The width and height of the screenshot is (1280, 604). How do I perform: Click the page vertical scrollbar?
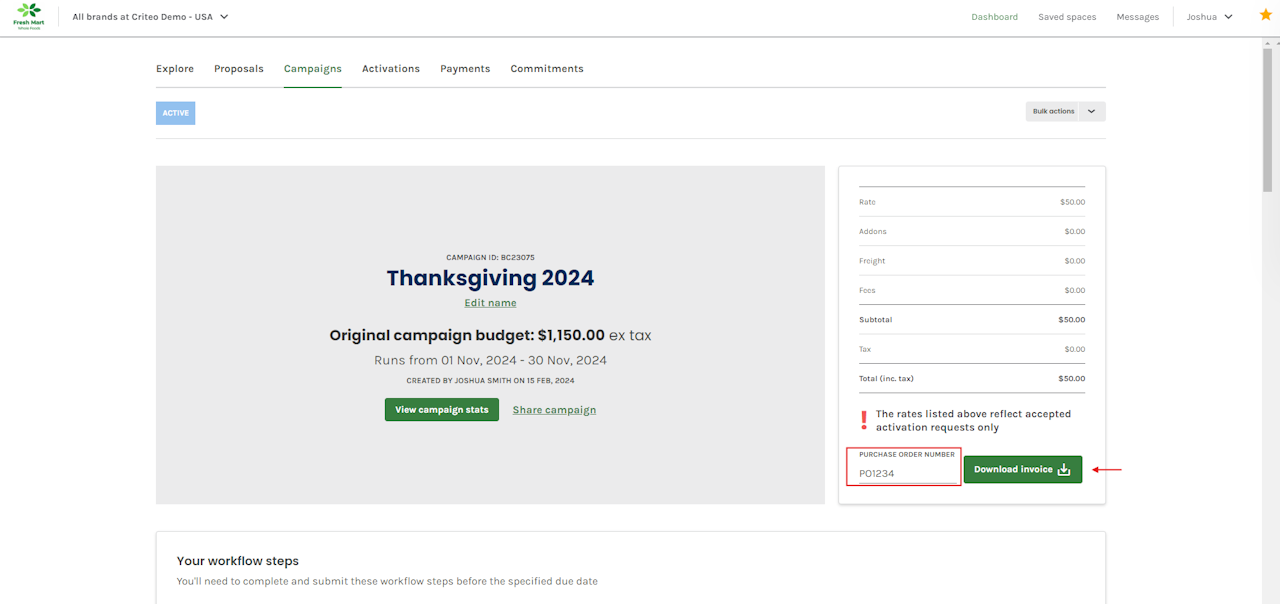(x=1268, y=120)
